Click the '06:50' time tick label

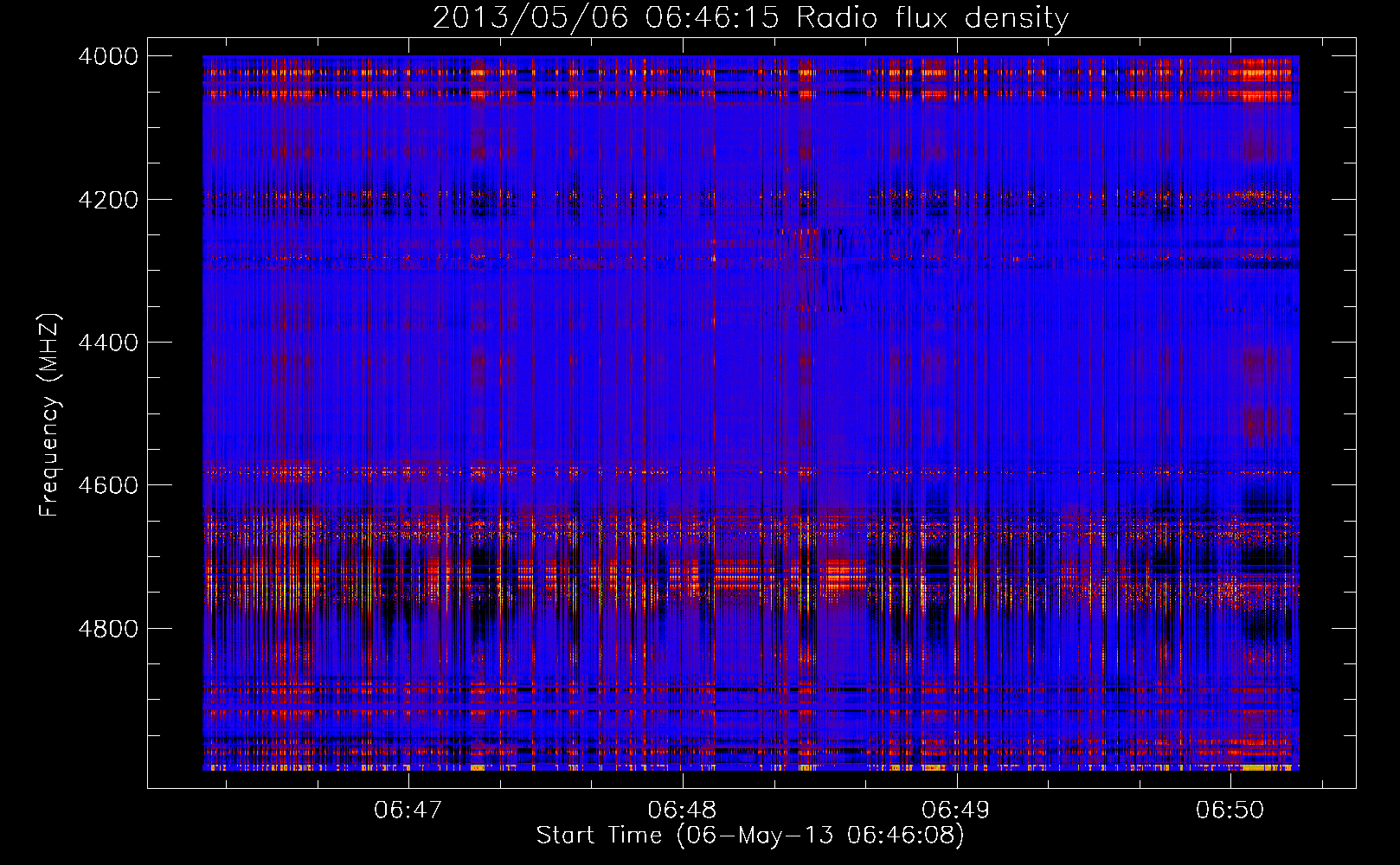coord(1230,810)
